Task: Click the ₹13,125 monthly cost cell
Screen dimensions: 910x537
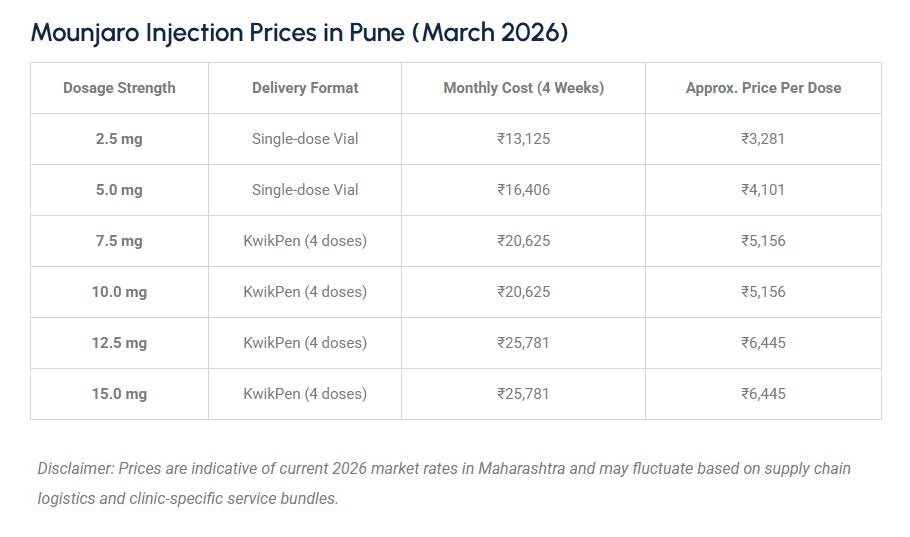Action: (x=523, y=139)
